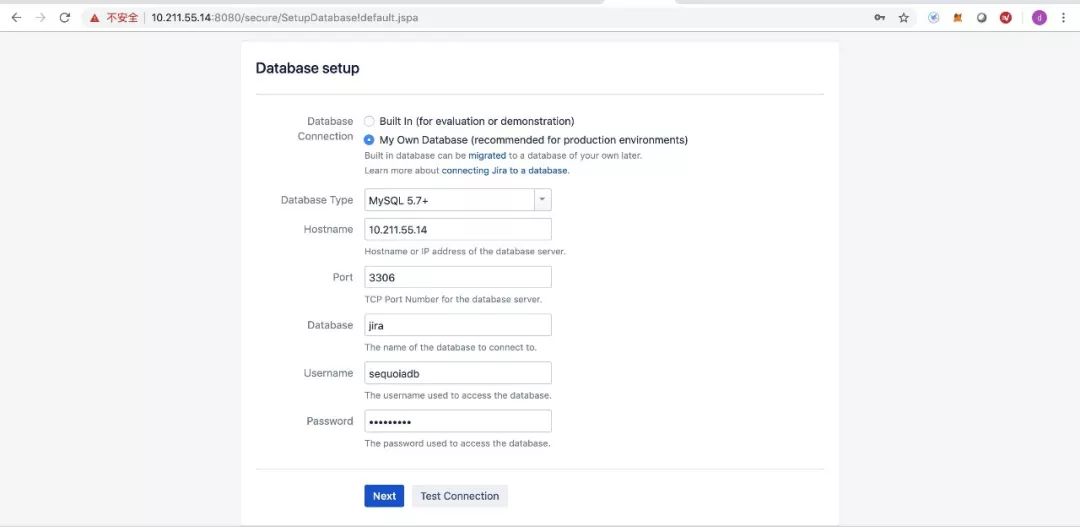Open the migrated link
Screen dimensions: 1080x527
point(487,156)
